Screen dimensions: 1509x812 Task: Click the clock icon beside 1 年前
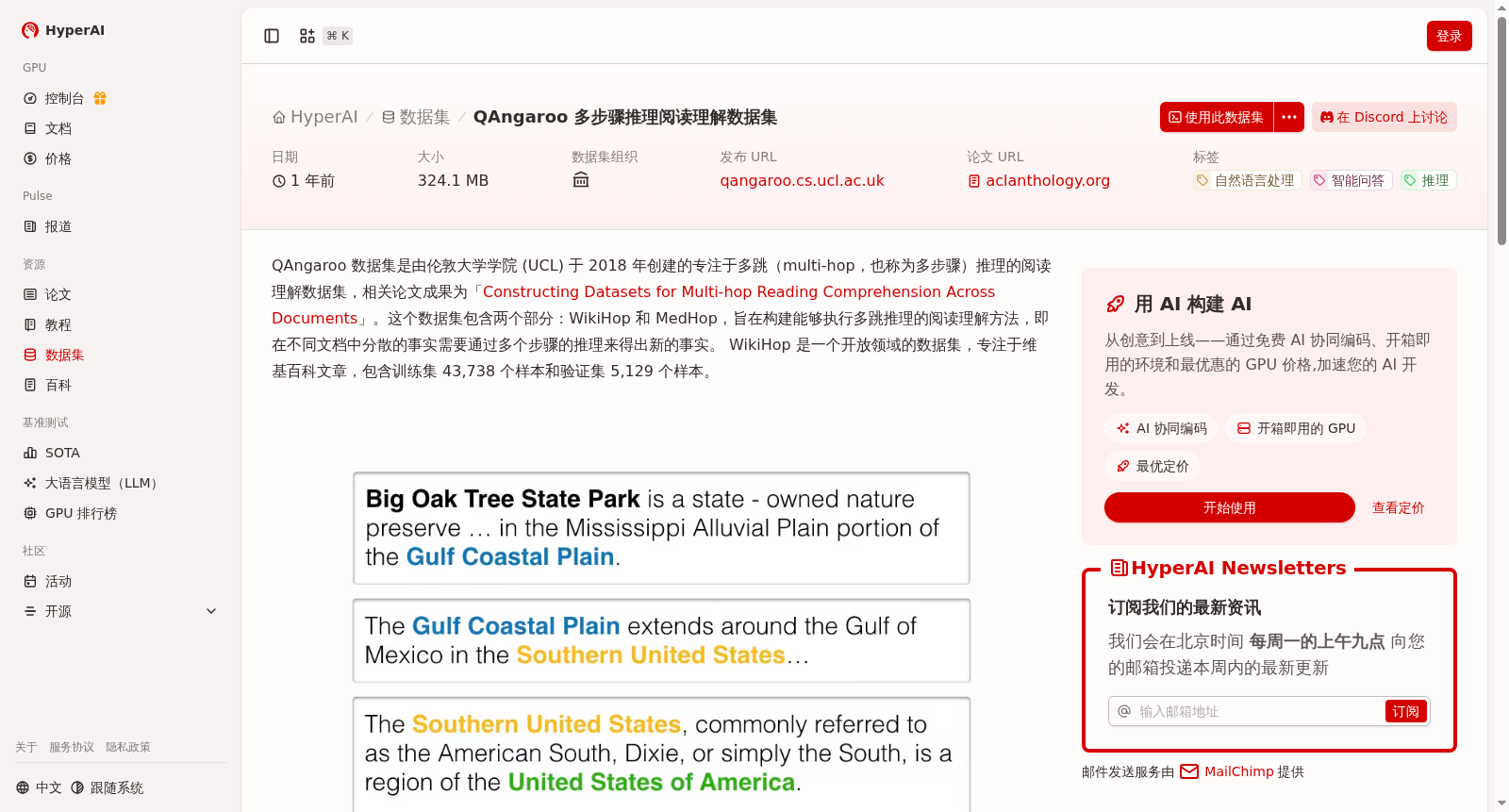coord(279,181)
